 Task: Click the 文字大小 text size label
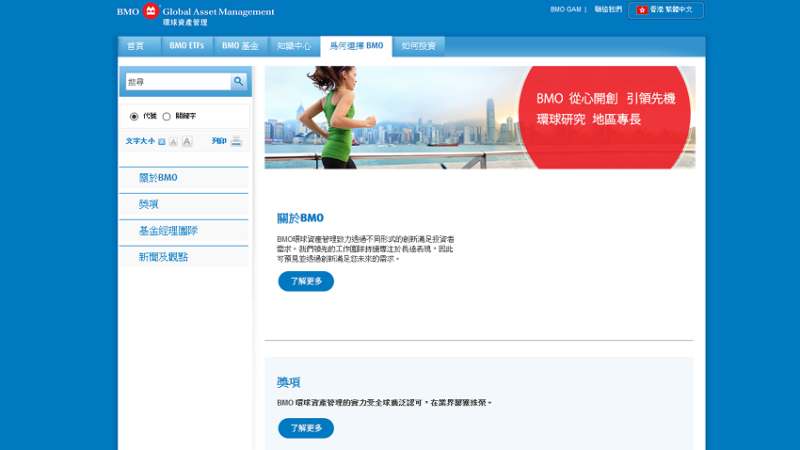pos(140,141)
